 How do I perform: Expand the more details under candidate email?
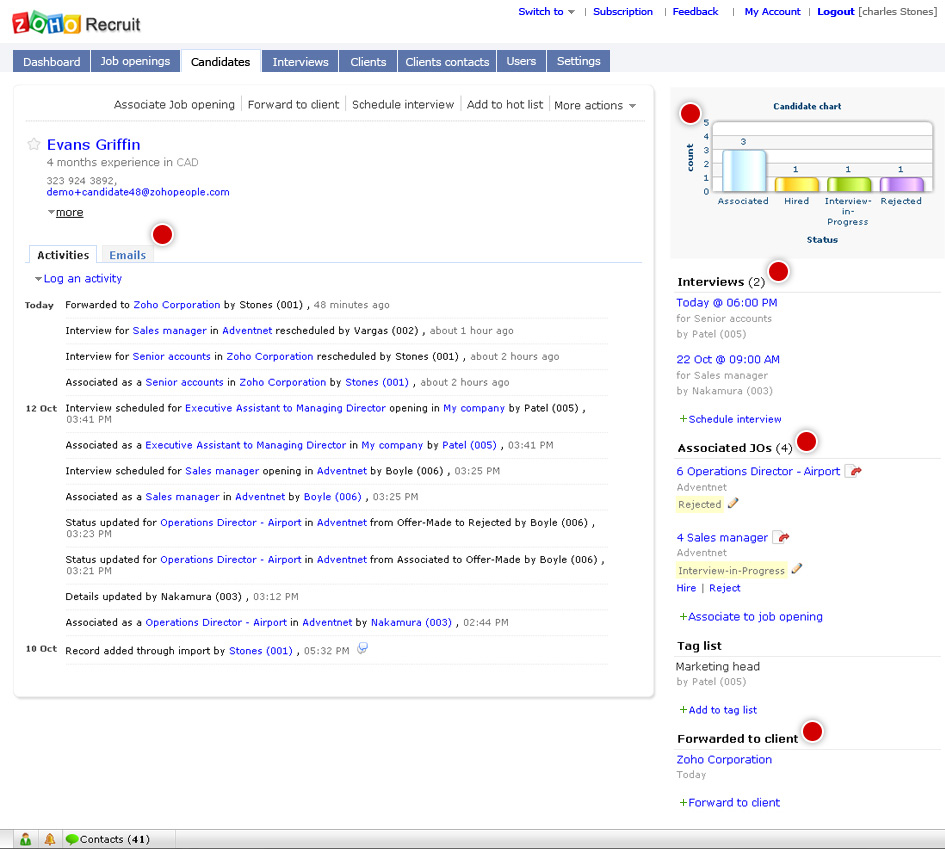[69, 212]
